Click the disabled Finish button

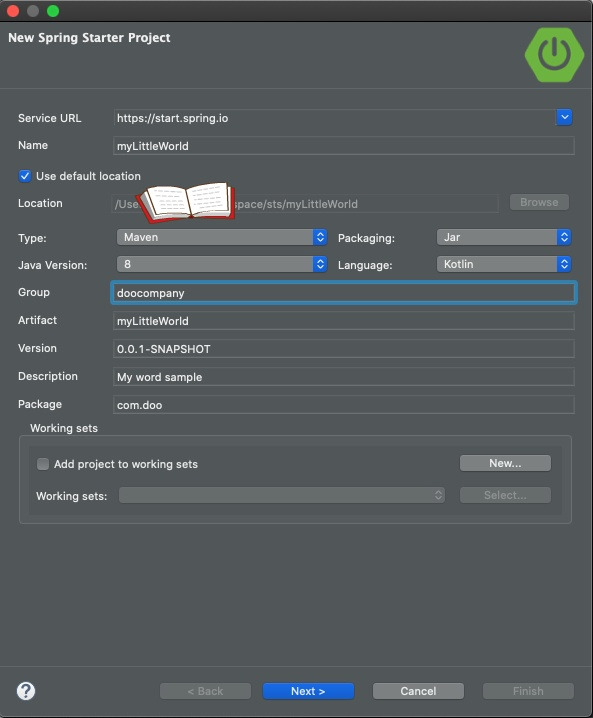coord(528,691)
